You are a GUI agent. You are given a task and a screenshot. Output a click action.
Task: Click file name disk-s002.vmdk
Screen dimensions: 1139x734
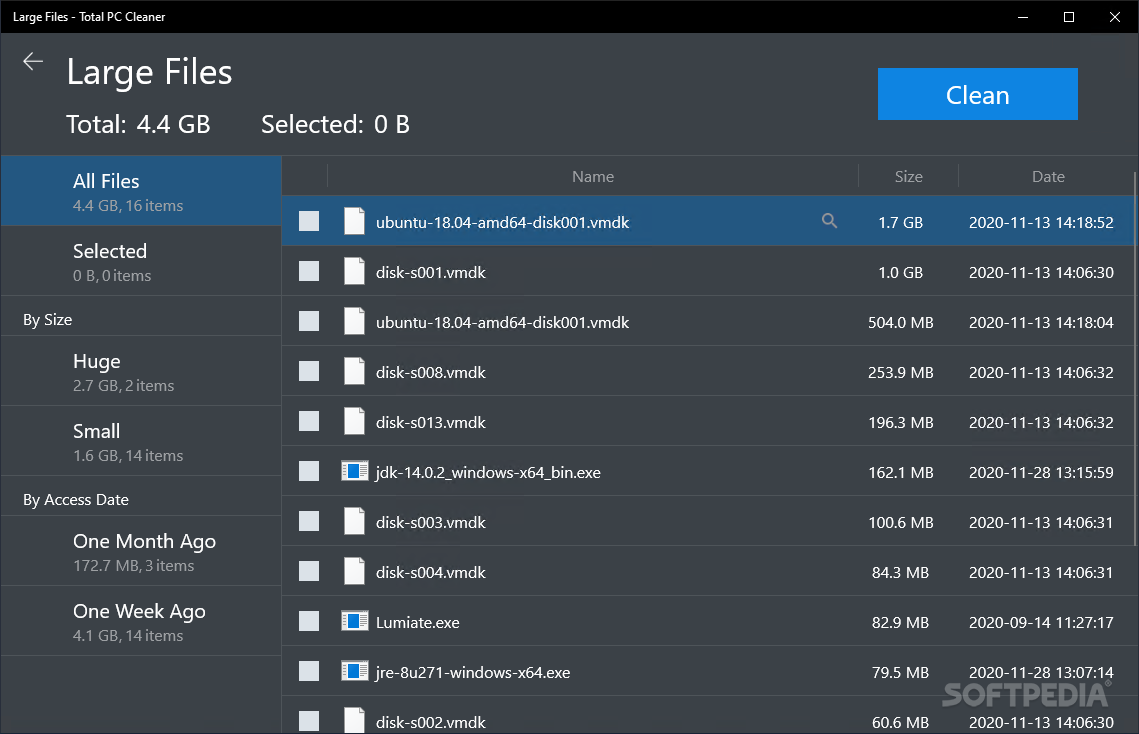[x=431, y=722]
